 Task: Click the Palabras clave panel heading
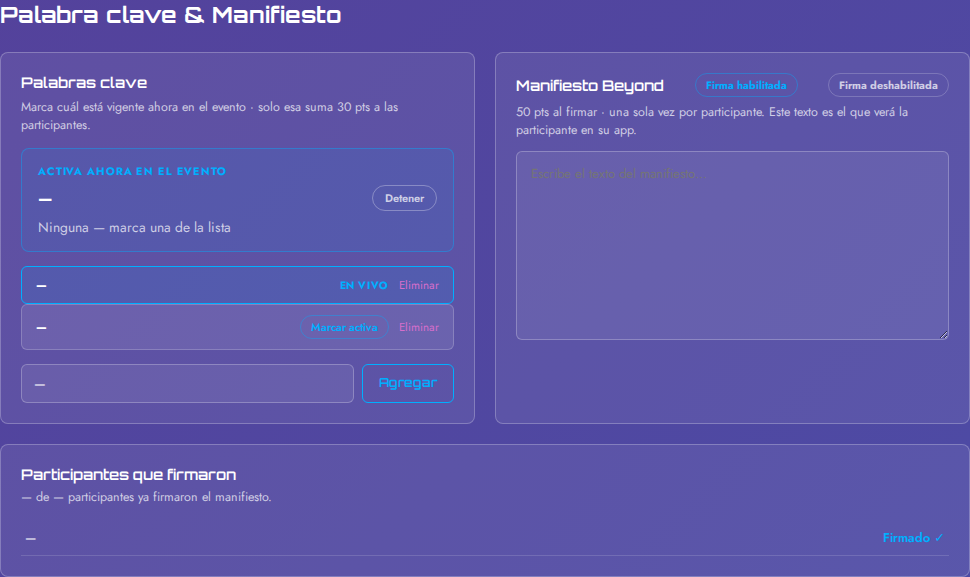point(84,83)
